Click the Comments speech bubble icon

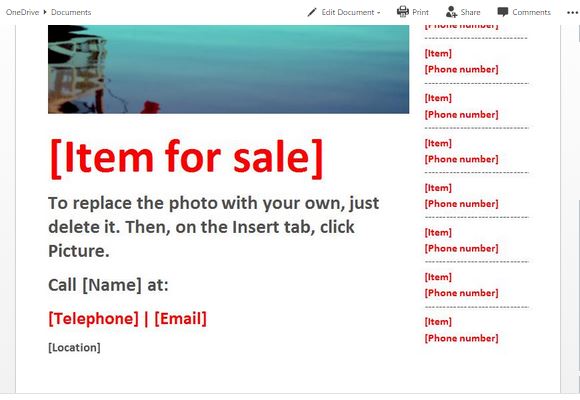[x=503, y=12]
